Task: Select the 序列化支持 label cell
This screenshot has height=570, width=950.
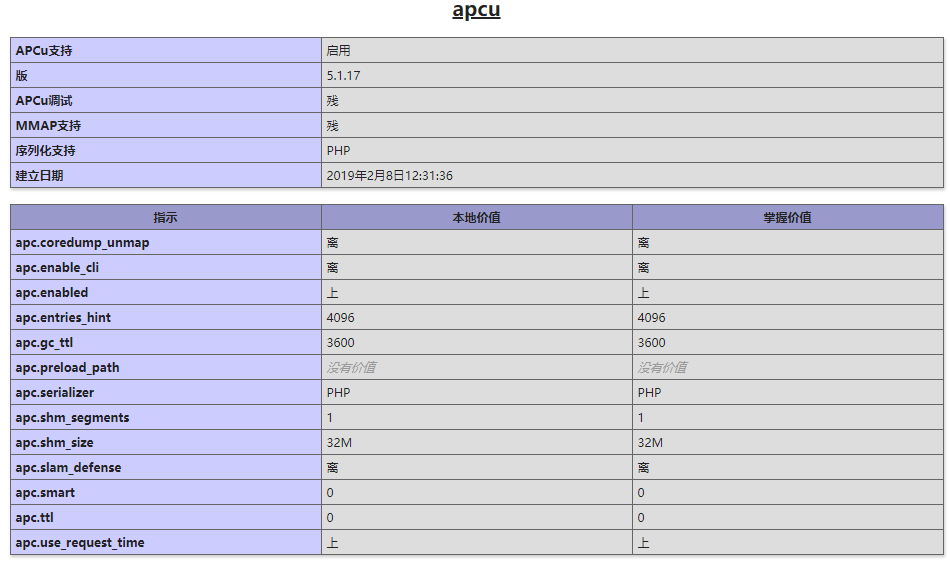Action: click(x=165, y=151)
